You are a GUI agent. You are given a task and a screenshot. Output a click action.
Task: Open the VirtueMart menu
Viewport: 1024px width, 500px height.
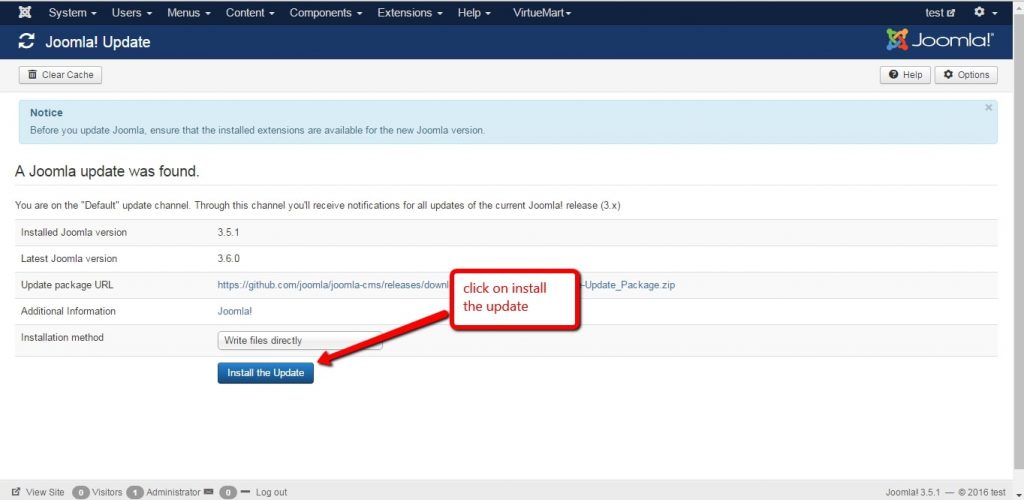[542, 12]
